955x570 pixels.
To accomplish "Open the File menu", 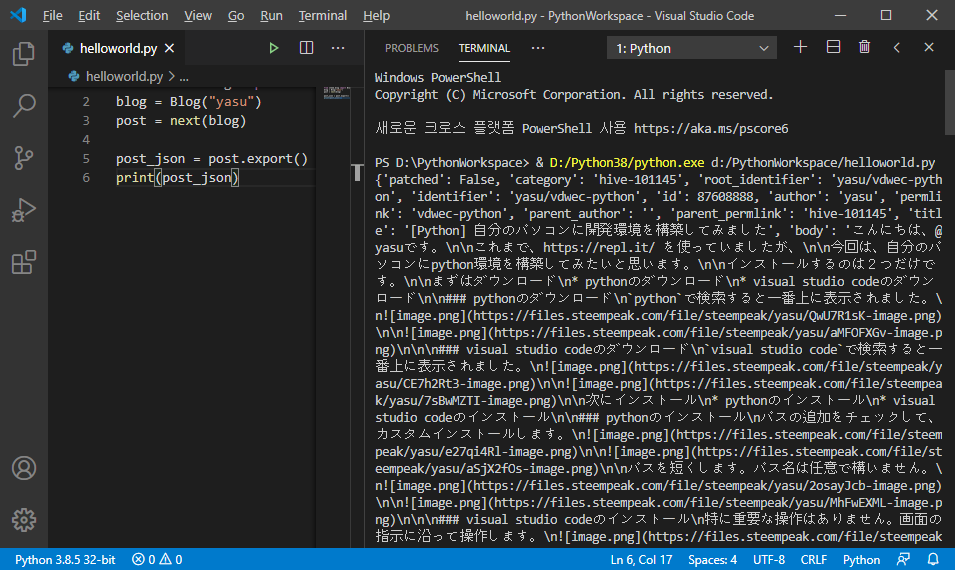I will tap(52, 15).
